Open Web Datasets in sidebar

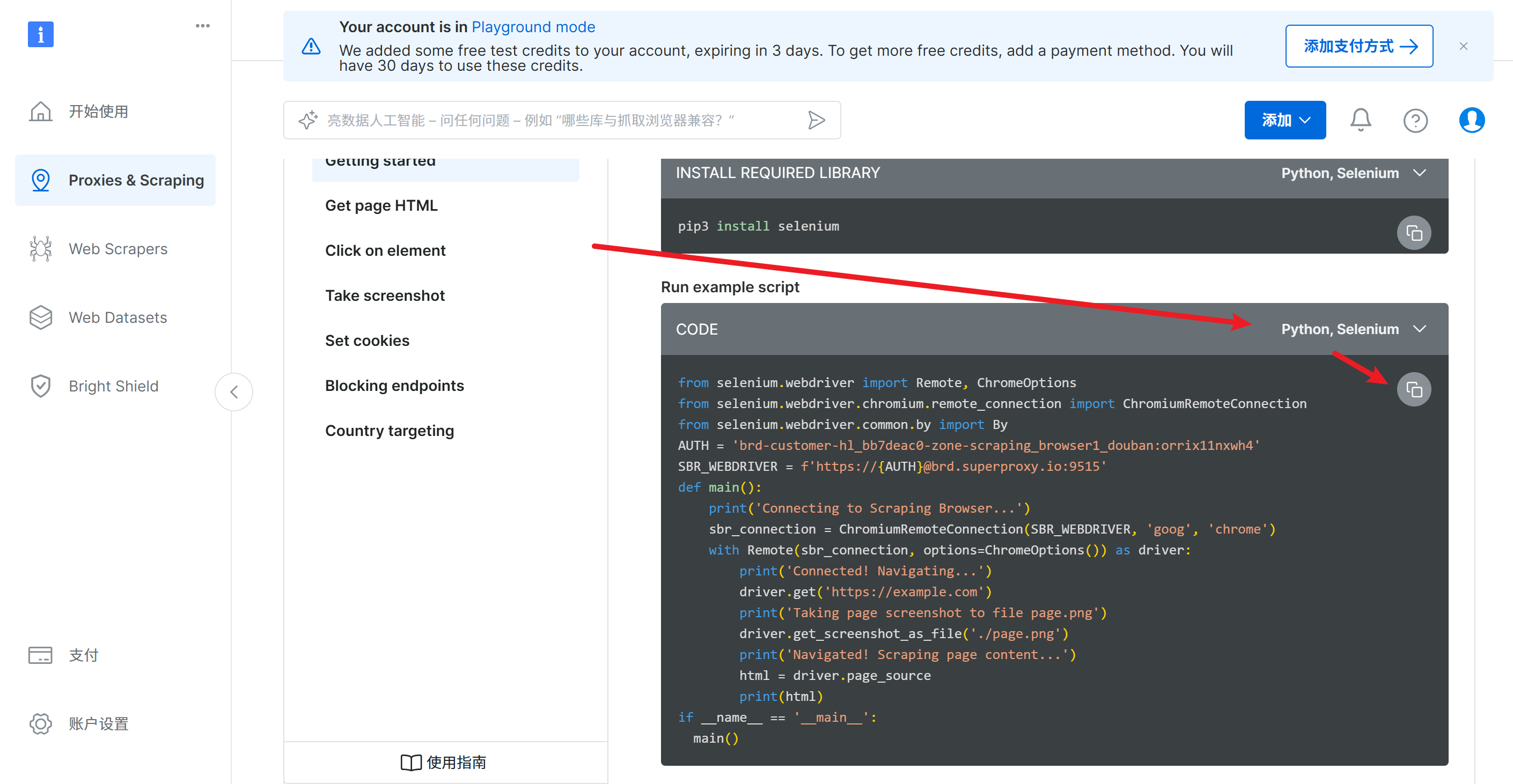click(117, 317)
